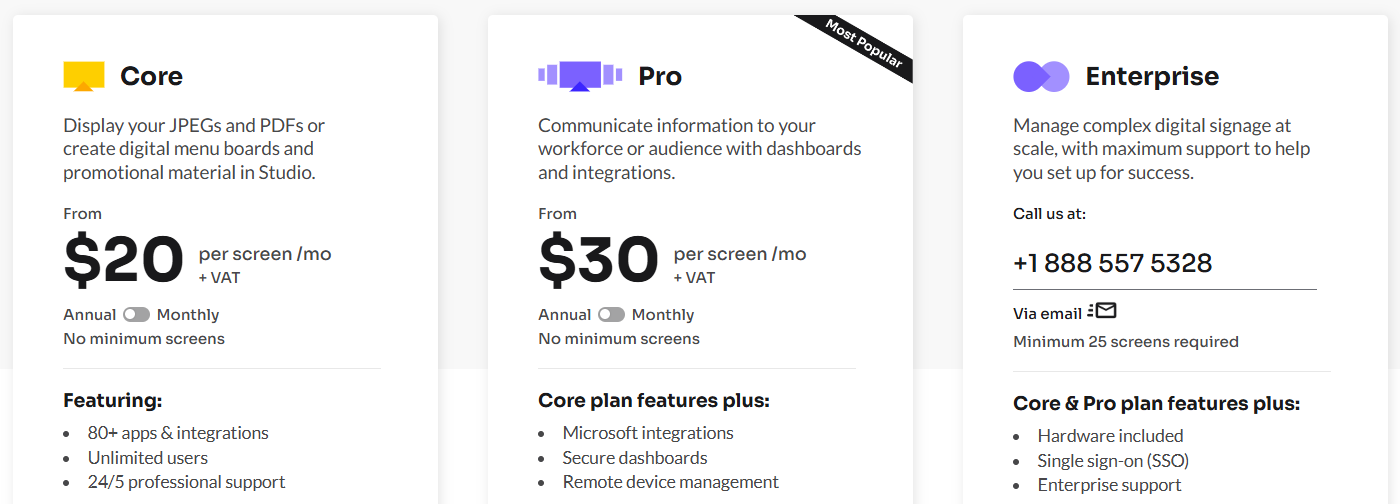Click the $30 Pro price

pyautogui.click(x=598, y=261)
